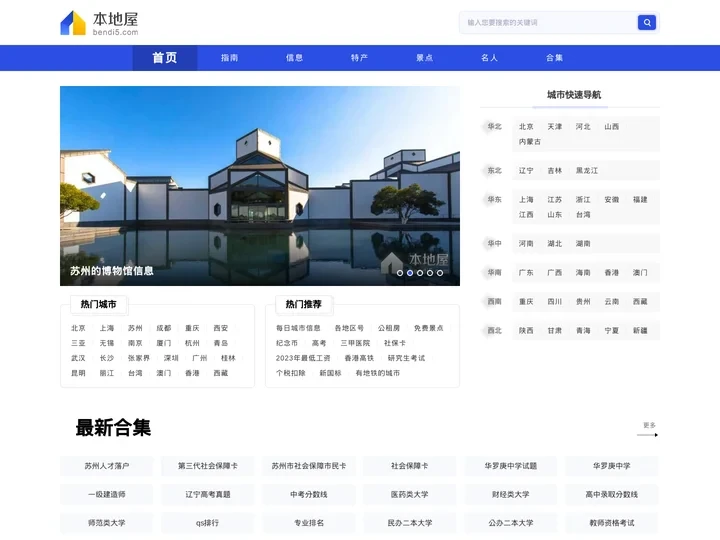
Task: Open the 财经类大学 collection
Action: [x=511, y=495]
